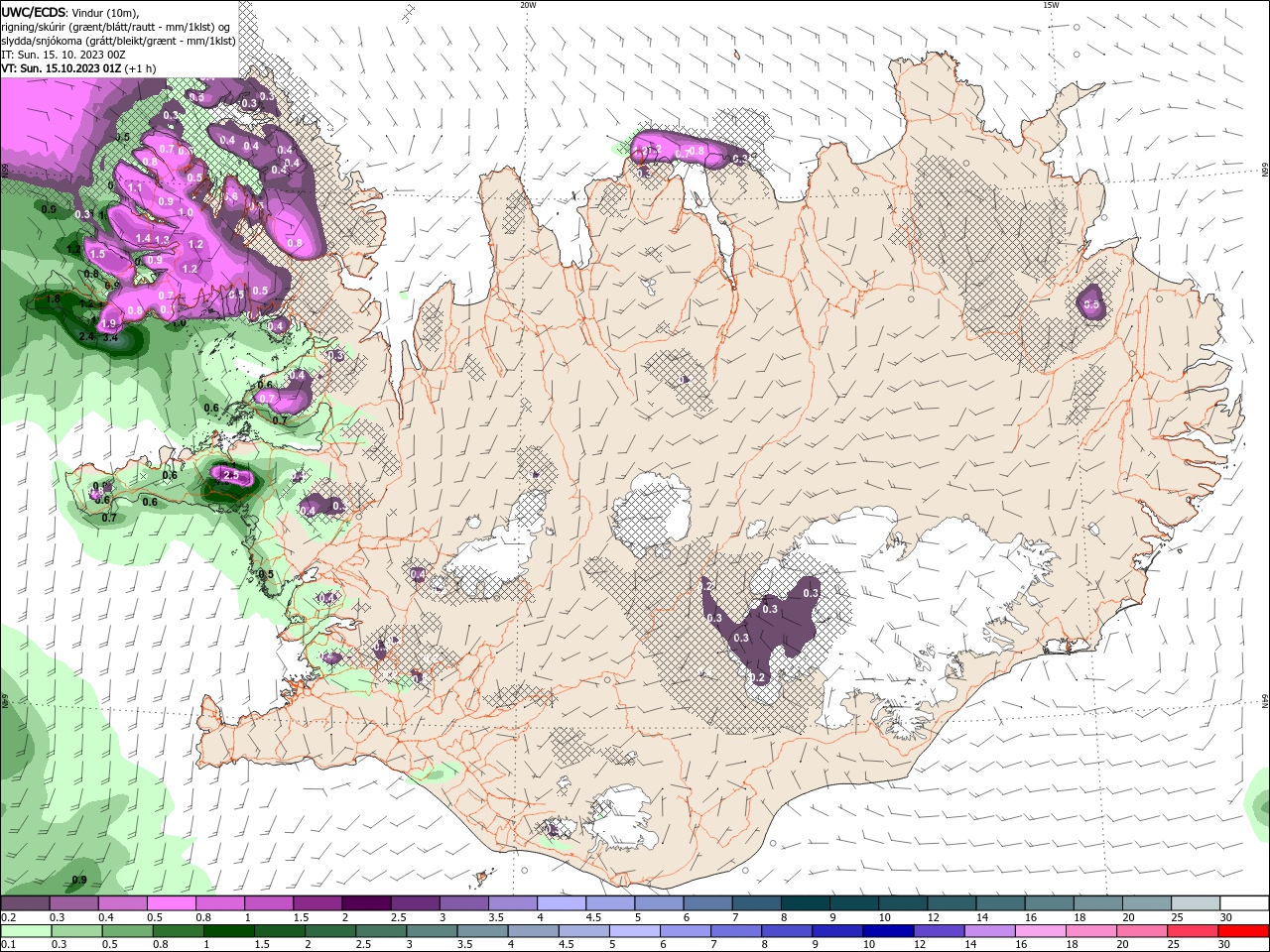The height and width of the screenshot is (952, 1270).
Task: Click the 14 swatch in upper legend row
Action: pyautogui.click(x=1001, y=903)
